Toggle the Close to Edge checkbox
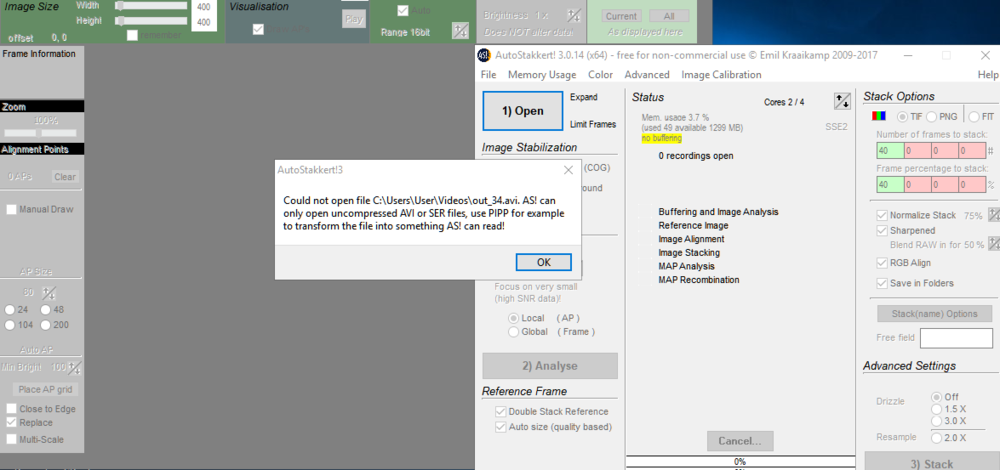The image size is (1000, 470). click(x=11, y=409)
